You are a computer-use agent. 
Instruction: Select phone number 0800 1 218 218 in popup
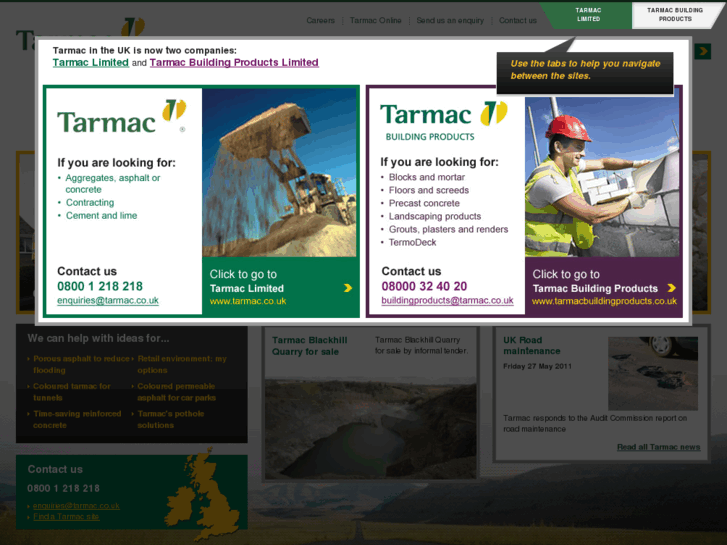[x=100, y=286]
